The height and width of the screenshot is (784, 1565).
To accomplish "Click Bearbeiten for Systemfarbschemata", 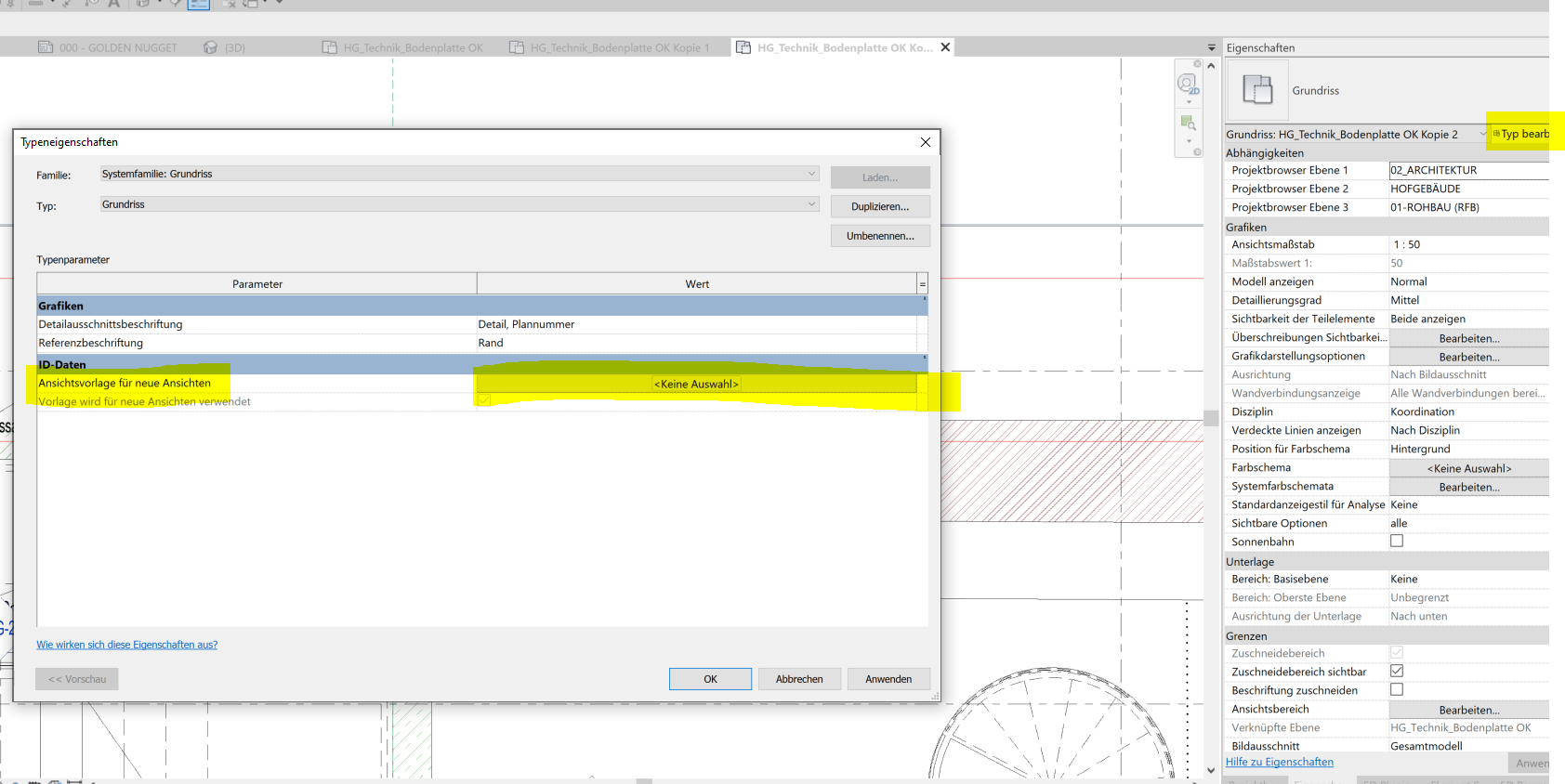I will (1468, 487).
